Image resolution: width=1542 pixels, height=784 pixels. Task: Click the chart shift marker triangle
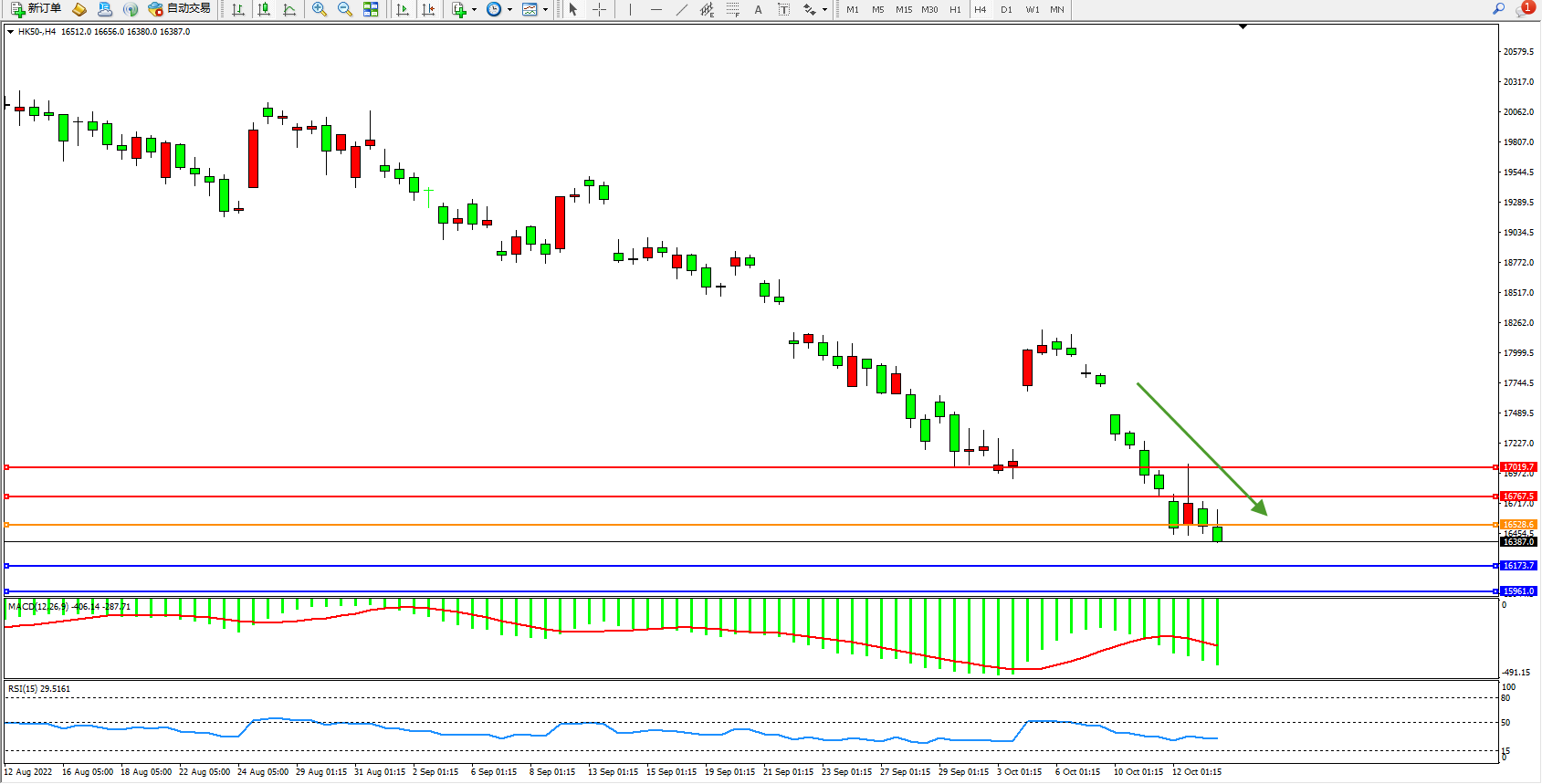[x=1243, y=27]
